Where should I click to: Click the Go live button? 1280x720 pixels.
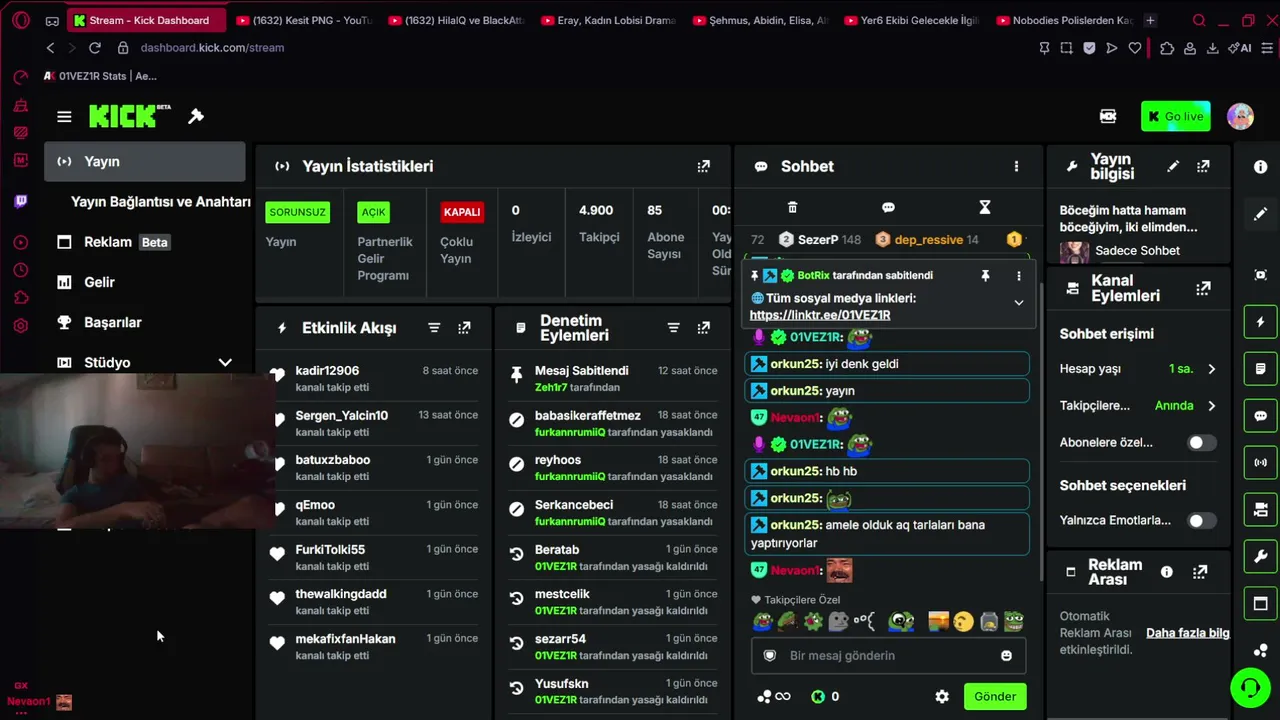click(x=1176, y=116)
